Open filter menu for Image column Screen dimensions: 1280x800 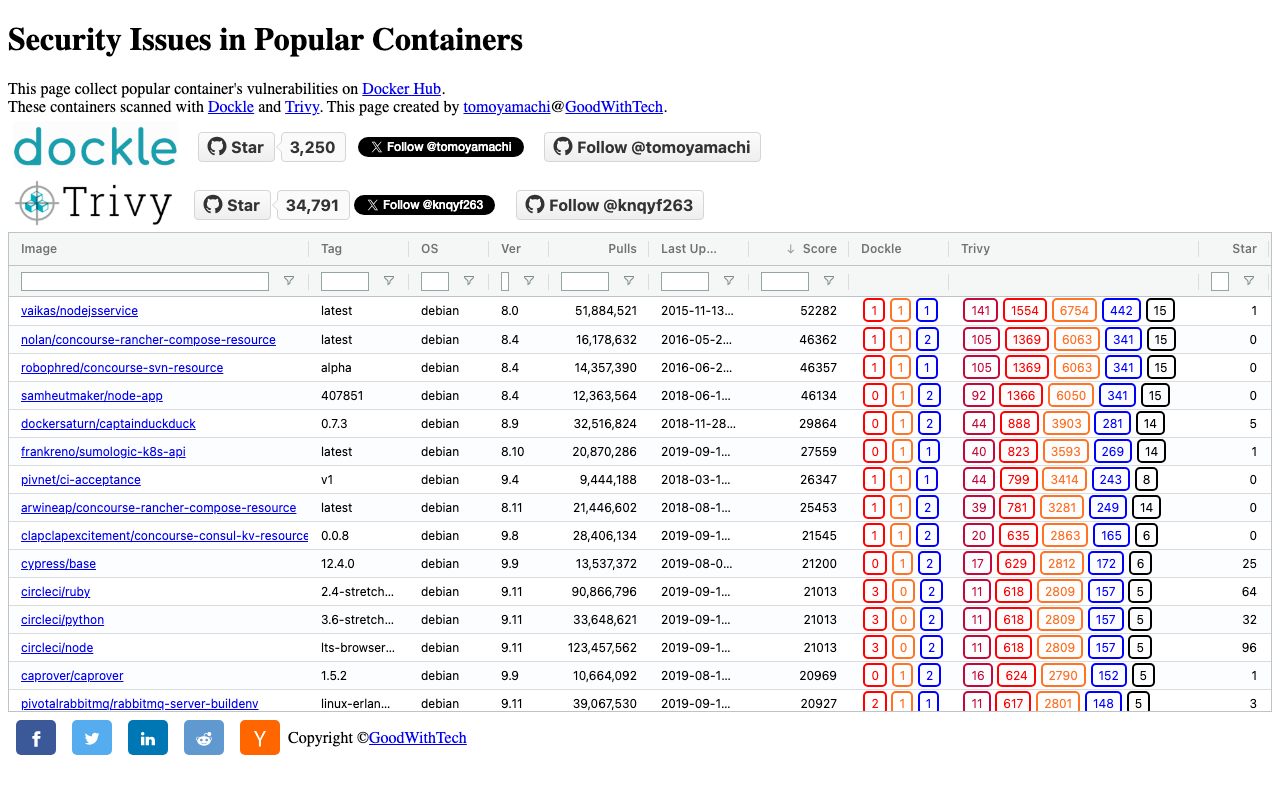(289, 281)
